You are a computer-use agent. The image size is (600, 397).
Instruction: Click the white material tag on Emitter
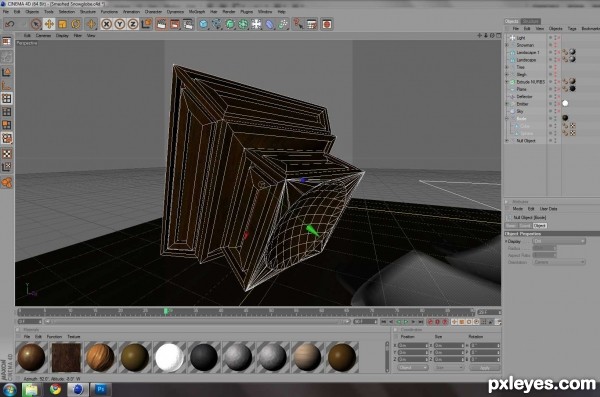(565, 103)
